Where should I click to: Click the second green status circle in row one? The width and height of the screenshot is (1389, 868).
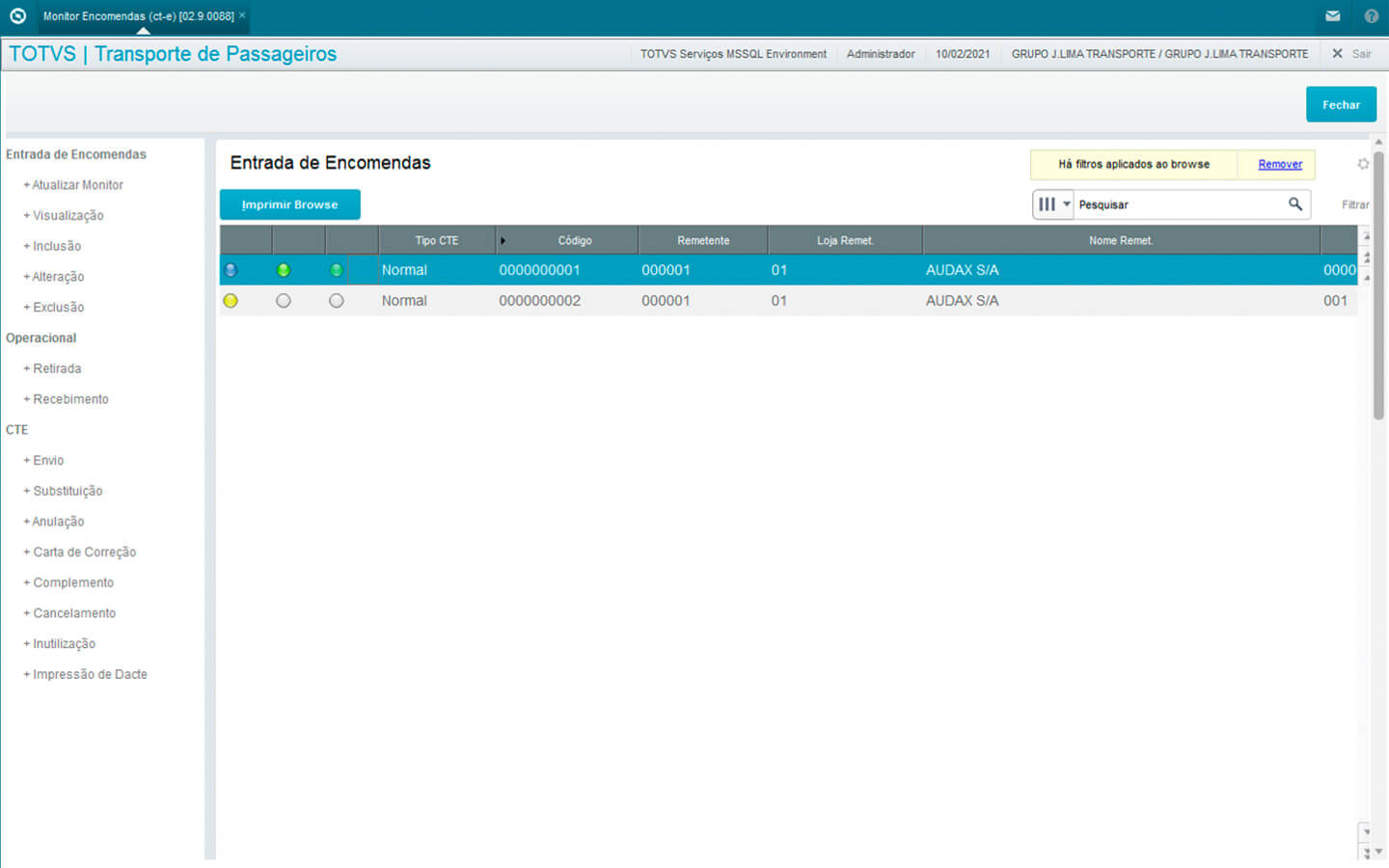[x=336, y=270]
